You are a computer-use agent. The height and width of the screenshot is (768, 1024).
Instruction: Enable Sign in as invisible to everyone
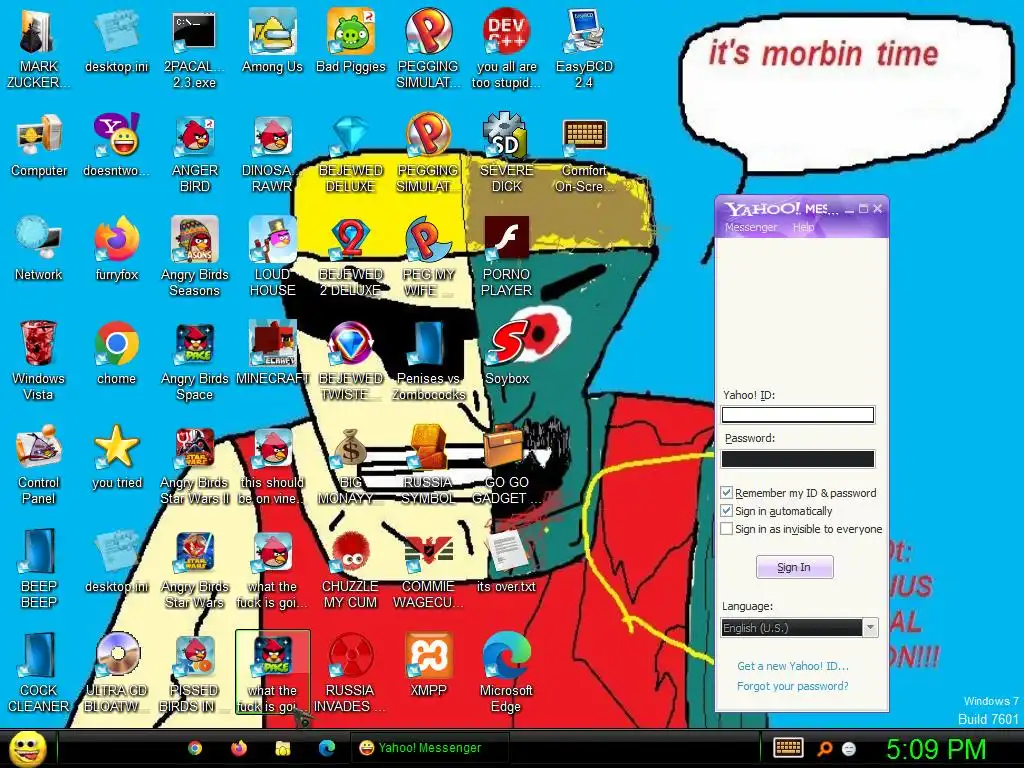tap(726, 529)
